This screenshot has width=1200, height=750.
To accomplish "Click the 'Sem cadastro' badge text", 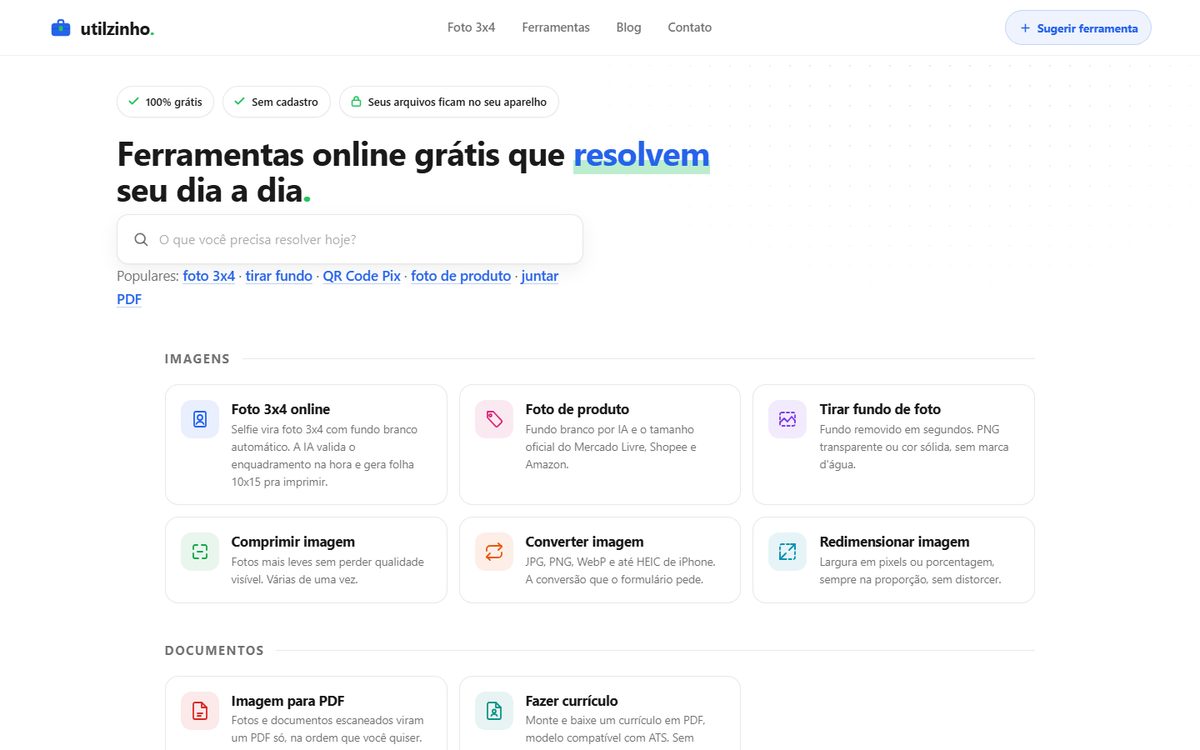I will [285, 102].
